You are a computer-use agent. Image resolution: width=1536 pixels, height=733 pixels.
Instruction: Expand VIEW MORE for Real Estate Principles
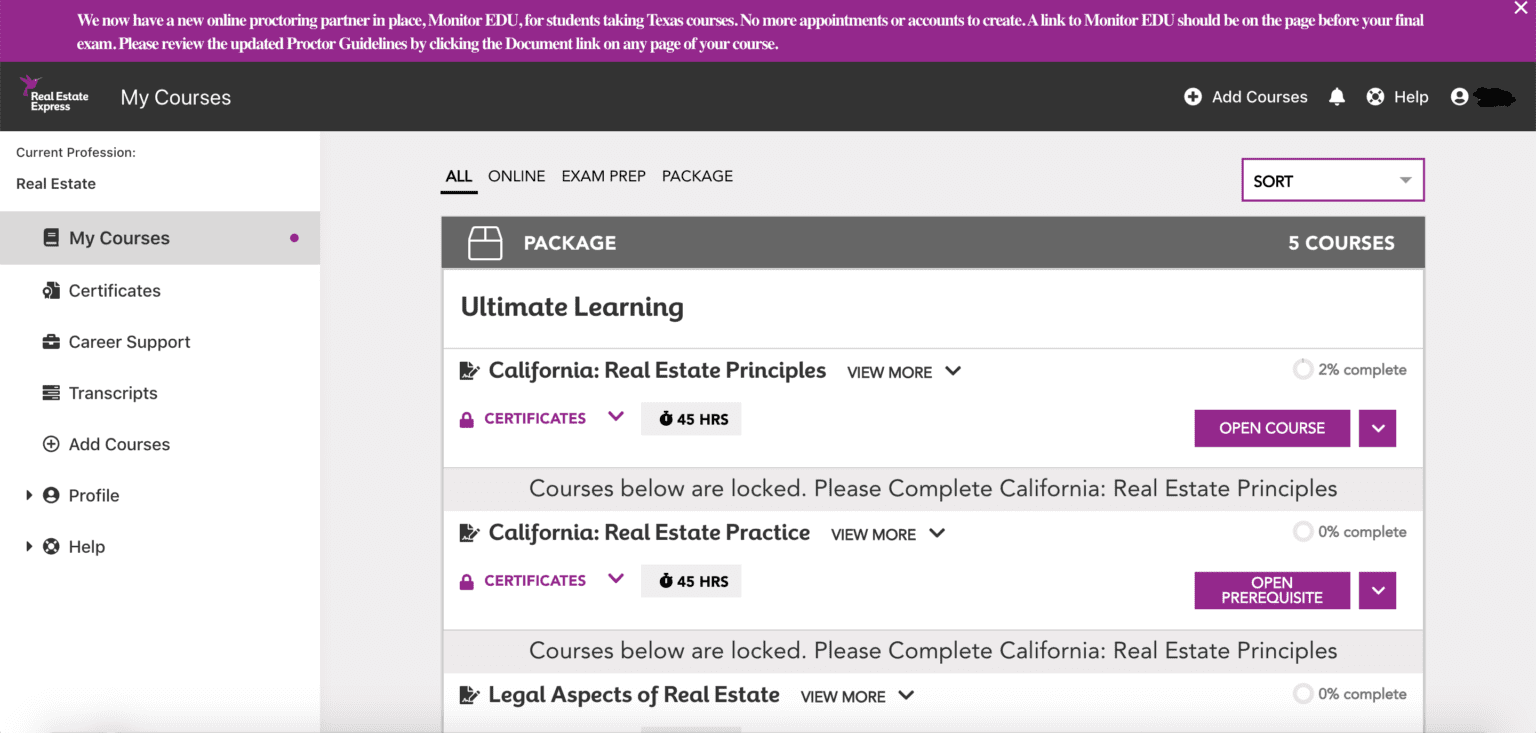point(904,372)
